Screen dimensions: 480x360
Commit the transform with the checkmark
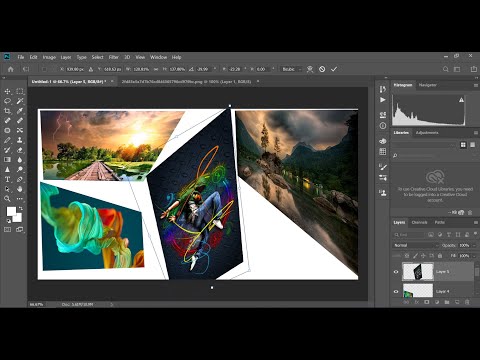point(334,69)
